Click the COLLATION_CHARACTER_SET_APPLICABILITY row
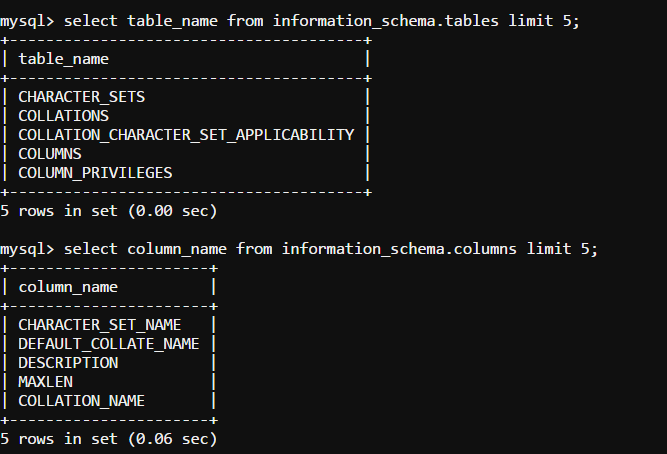Screen dimensions: 667x454 pyautogui.click(x=186, y=135)
